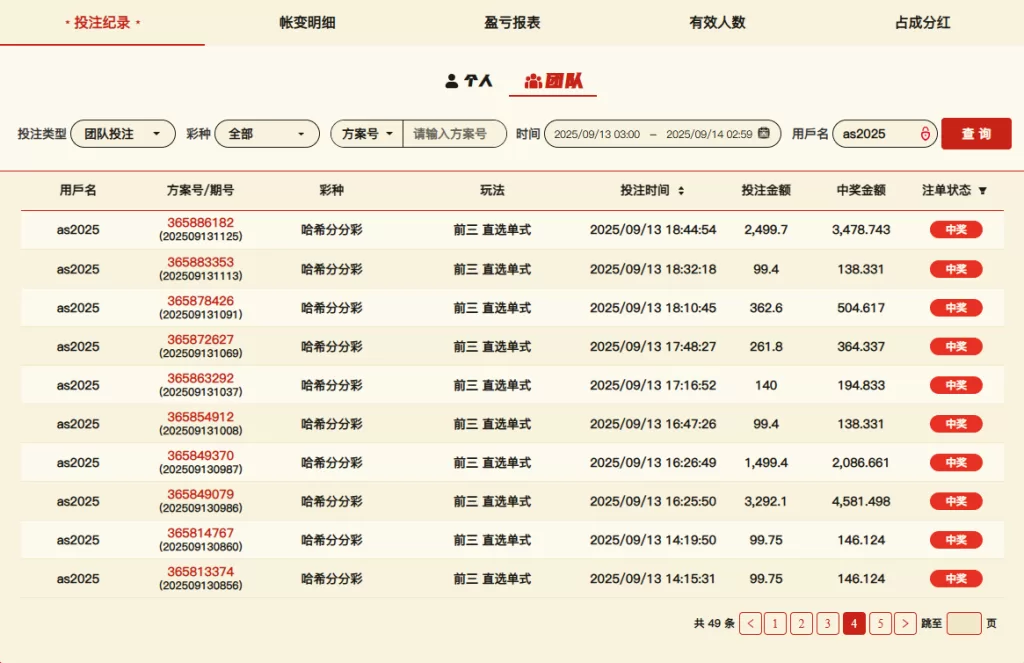Switch to the 盈亏报表 tab

point(512,22)
